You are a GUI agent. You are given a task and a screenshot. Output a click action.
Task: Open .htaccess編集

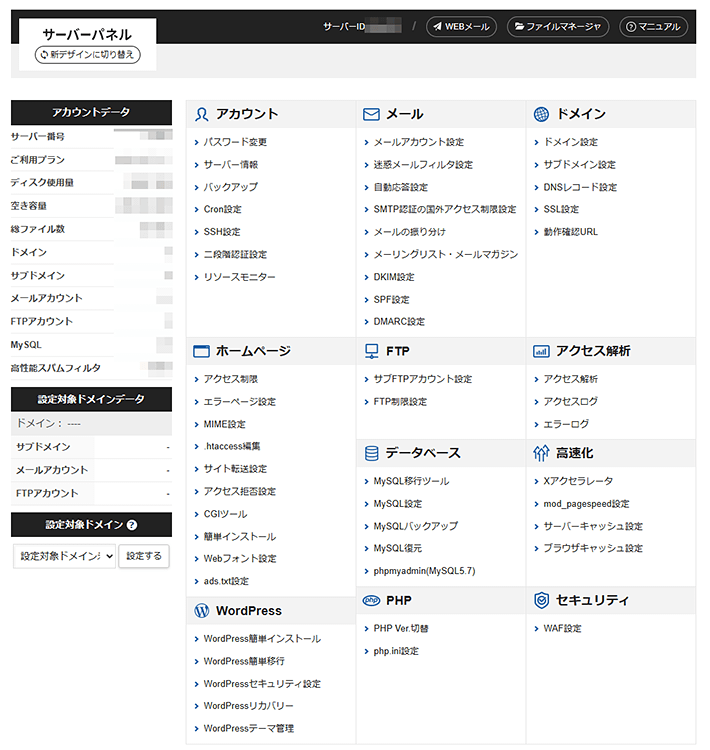232,446
